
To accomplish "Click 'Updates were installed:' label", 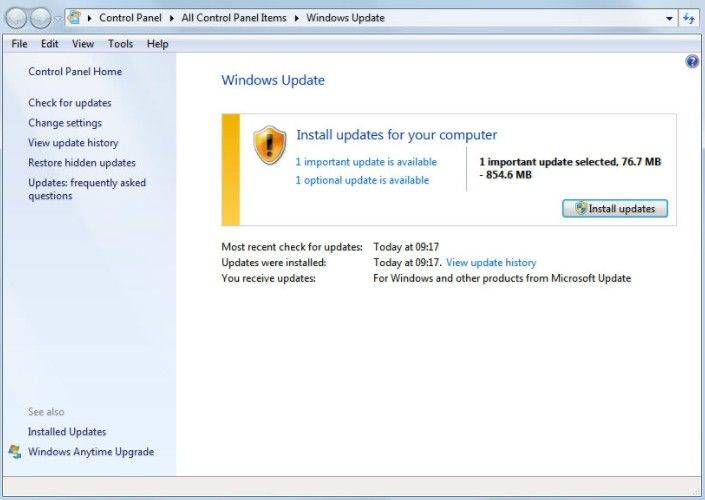I will (x=274, y=263).
